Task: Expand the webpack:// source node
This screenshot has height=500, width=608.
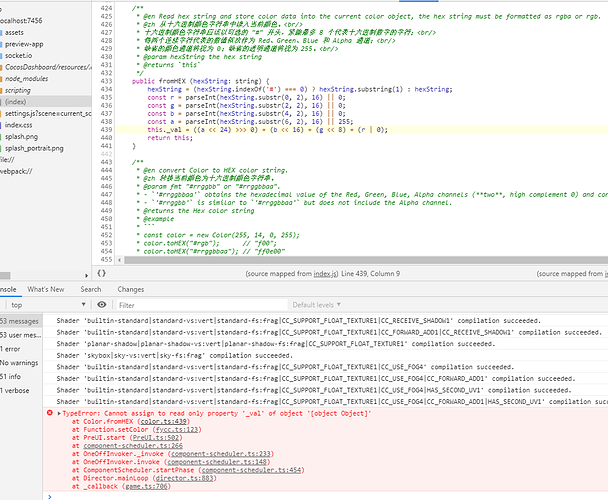Action: (16, 171)
